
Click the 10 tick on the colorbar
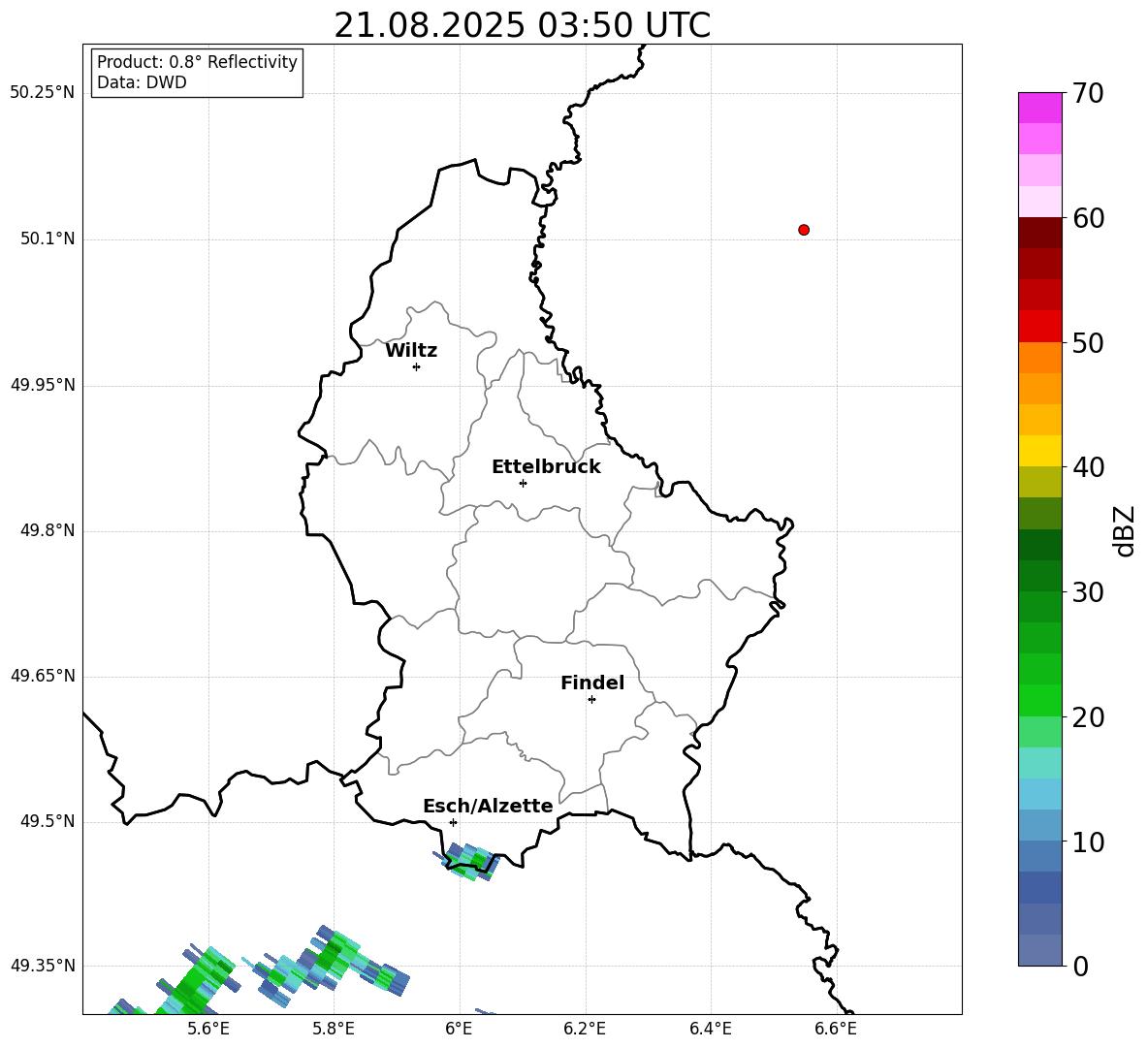point(1088,842)
